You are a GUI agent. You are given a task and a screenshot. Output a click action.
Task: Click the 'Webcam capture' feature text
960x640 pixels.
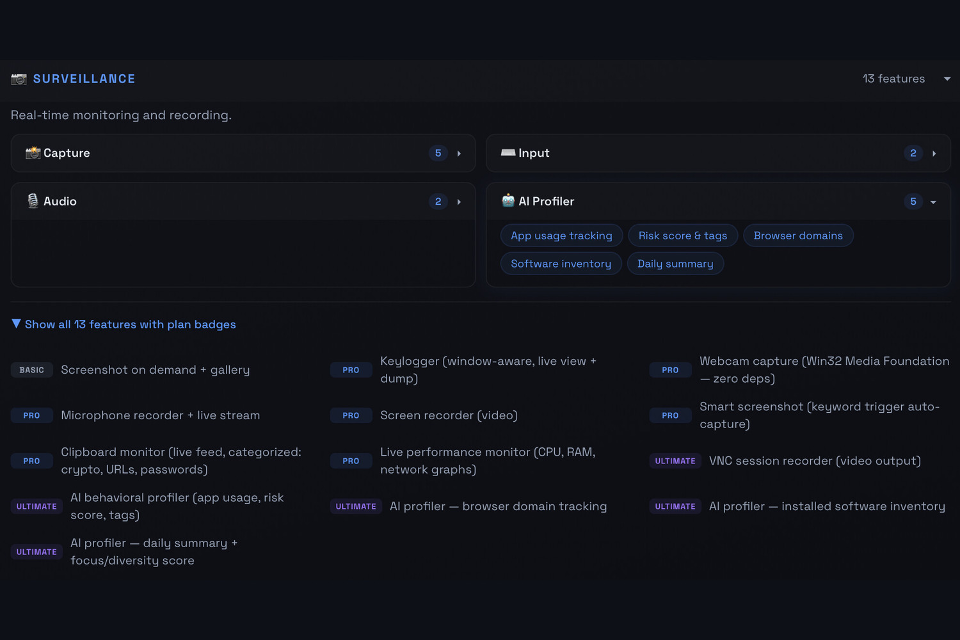[x=824, y=370]
